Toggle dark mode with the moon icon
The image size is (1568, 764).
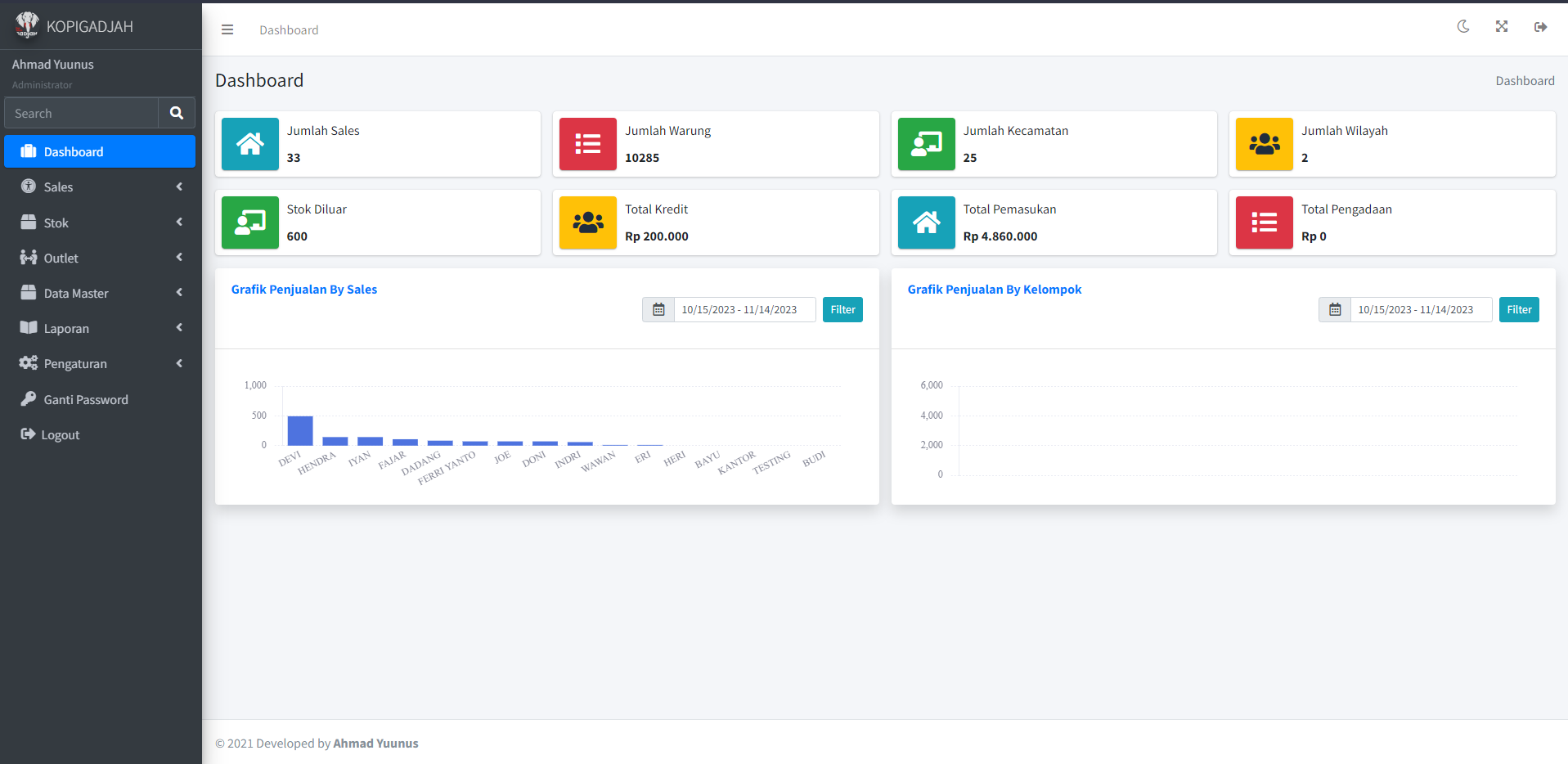(x=1463, y=27)
